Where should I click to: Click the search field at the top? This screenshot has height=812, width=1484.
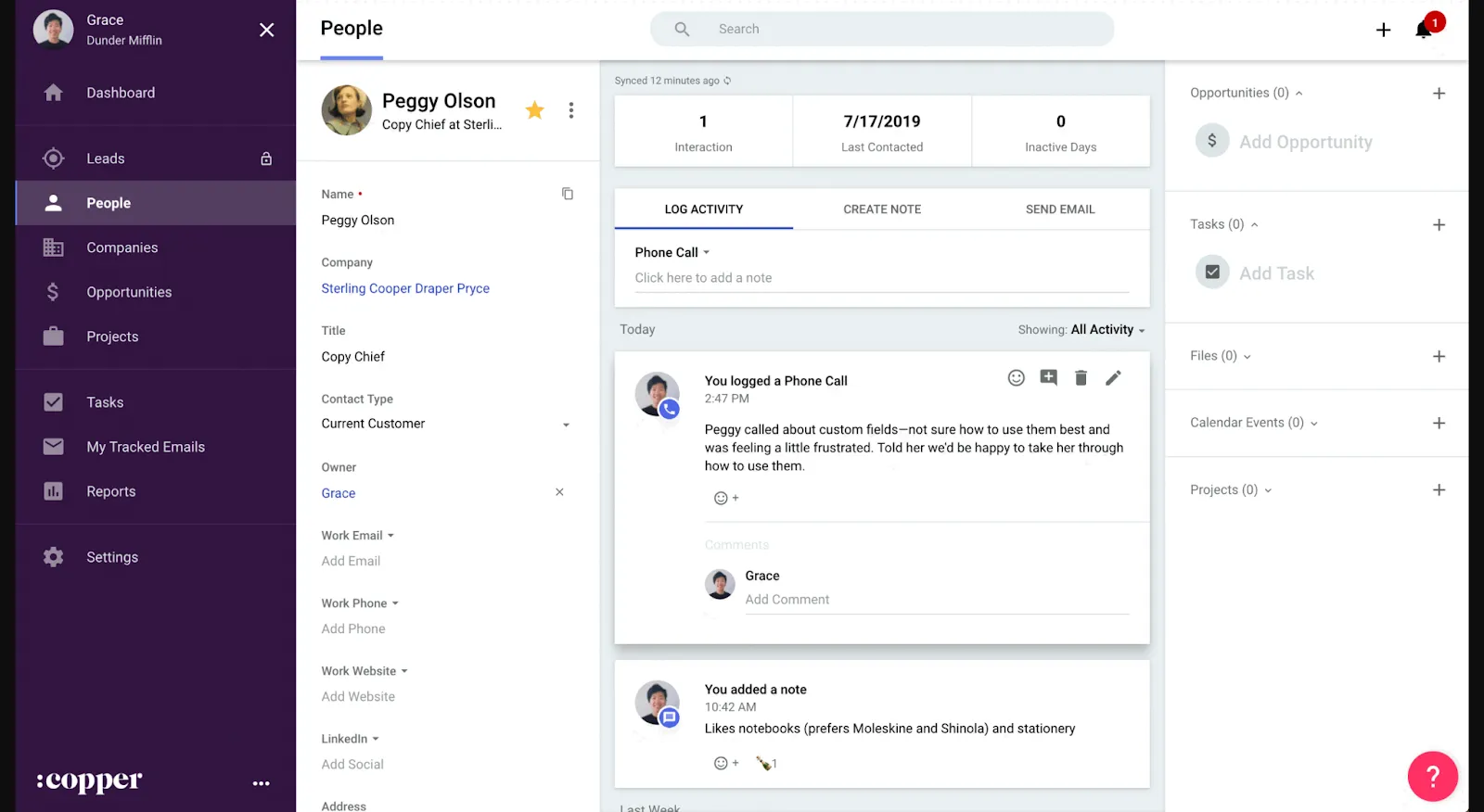tap(881, 29)
